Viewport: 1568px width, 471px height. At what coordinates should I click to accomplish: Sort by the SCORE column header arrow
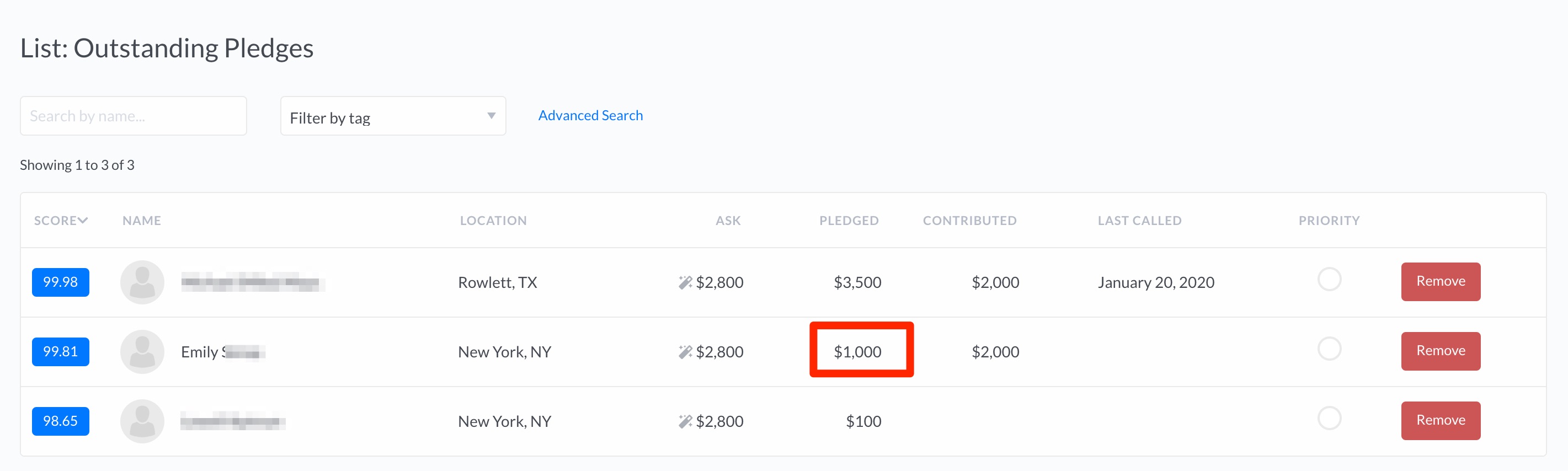pyautogui.click(x=83, y=220)
